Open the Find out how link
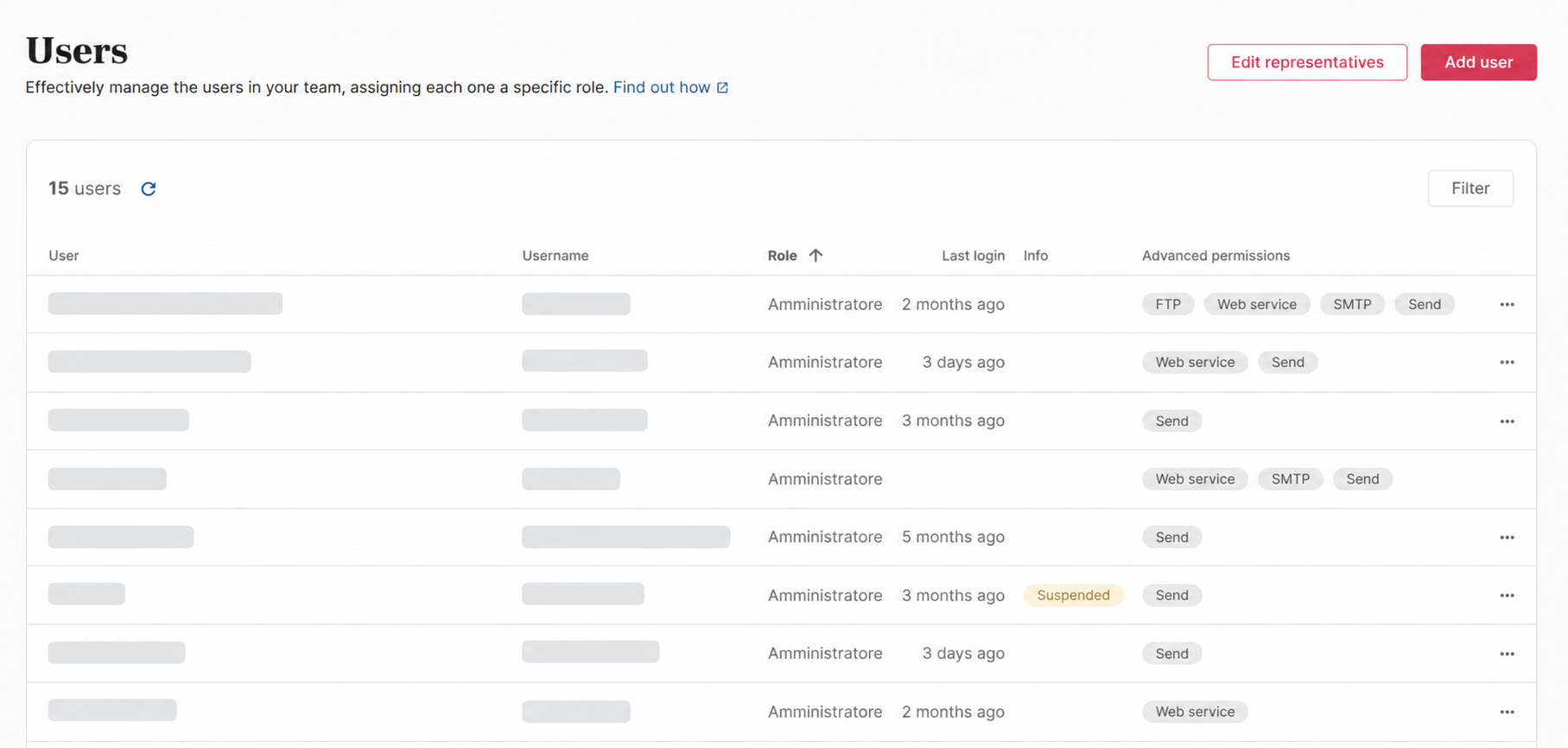This screenshot has height=748, width=1568. click(662, 87)
